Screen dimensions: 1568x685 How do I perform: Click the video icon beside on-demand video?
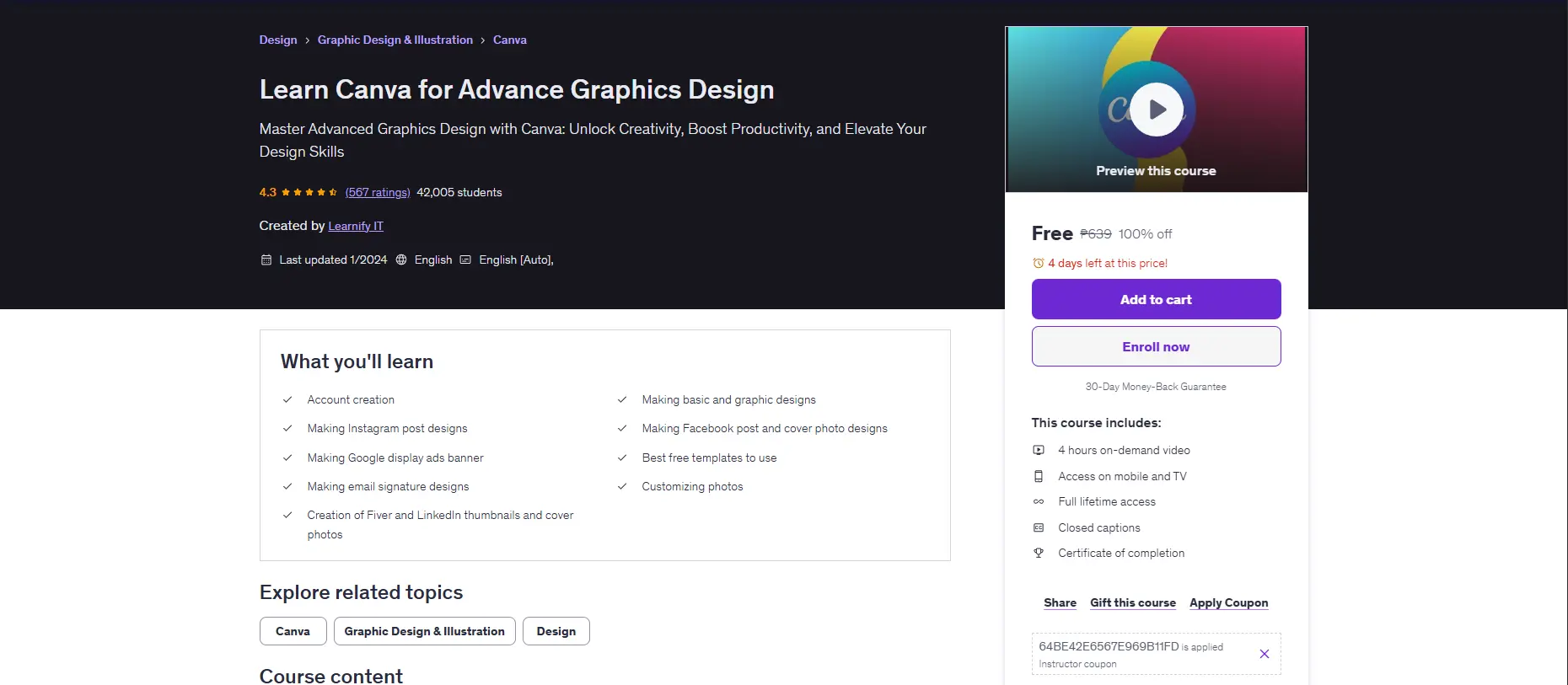pos(1039,450)
